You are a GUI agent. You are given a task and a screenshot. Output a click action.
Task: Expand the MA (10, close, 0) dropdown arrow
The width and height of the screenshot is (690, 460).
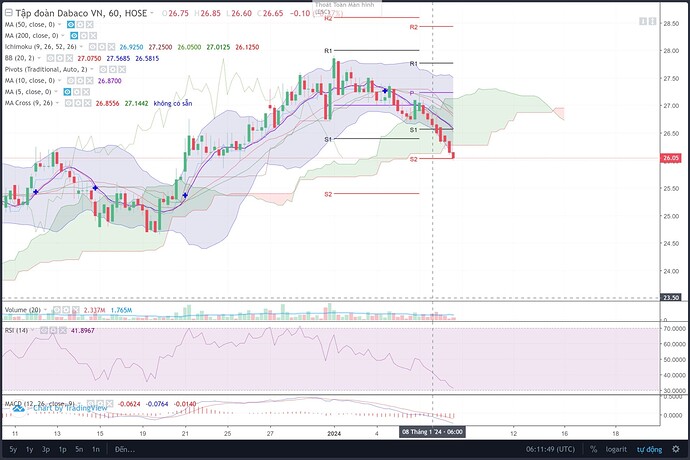pyautogui.click(x=60, y=81)
